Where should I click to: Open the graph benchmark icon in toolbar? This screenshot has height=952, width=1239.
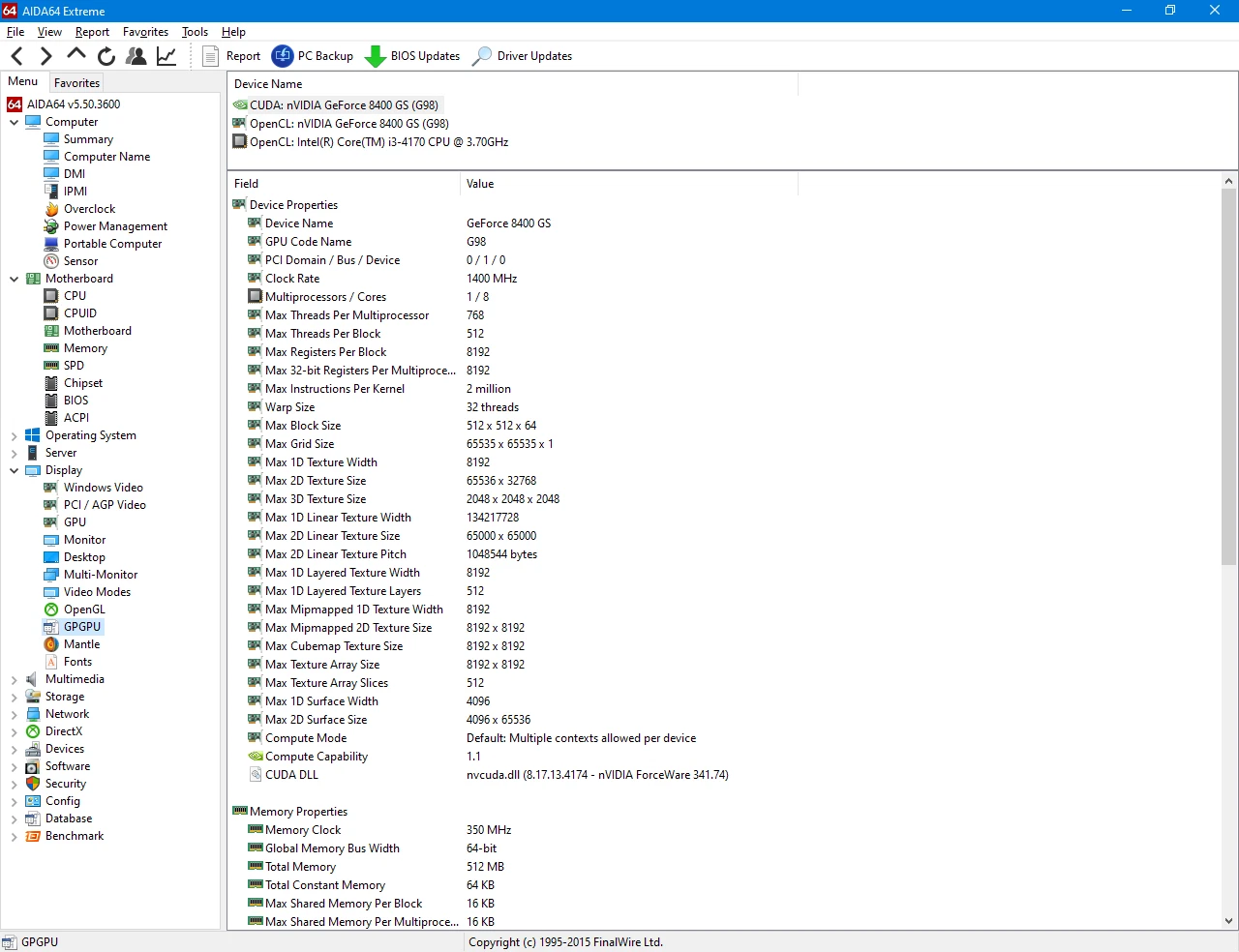tap(166, 56)
